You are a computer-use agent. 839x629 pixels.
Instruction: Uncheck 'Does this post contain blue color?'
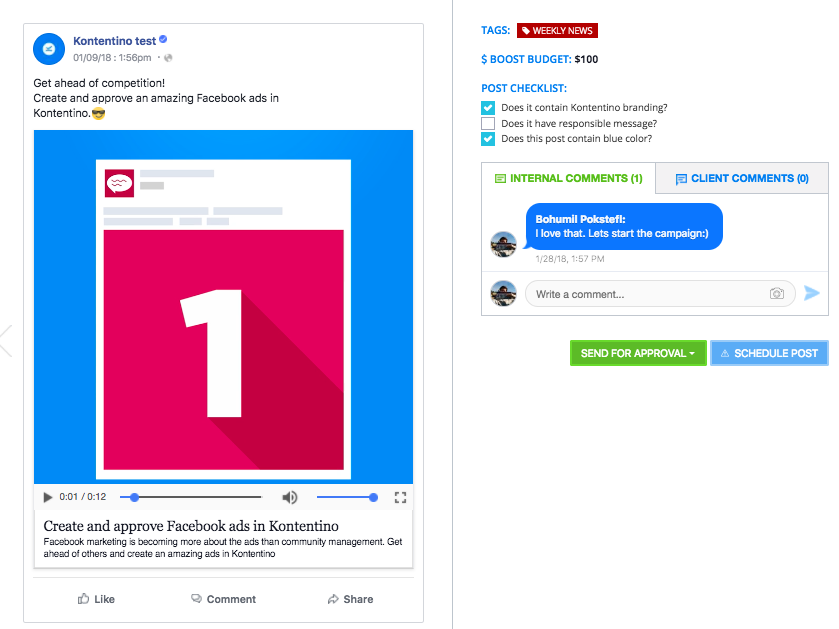(488, 139)
